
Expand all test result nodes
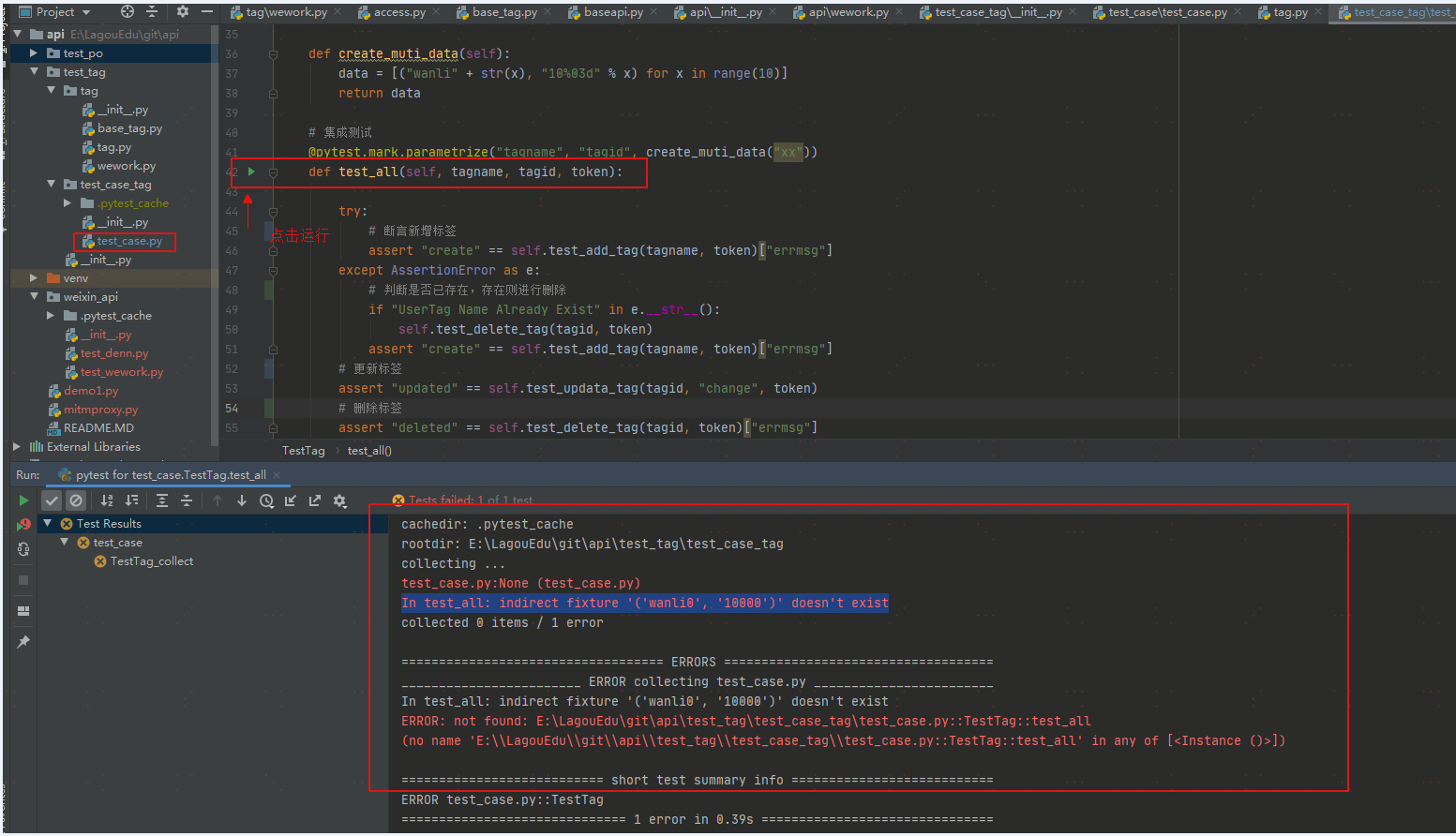click(x=162, y=500)
